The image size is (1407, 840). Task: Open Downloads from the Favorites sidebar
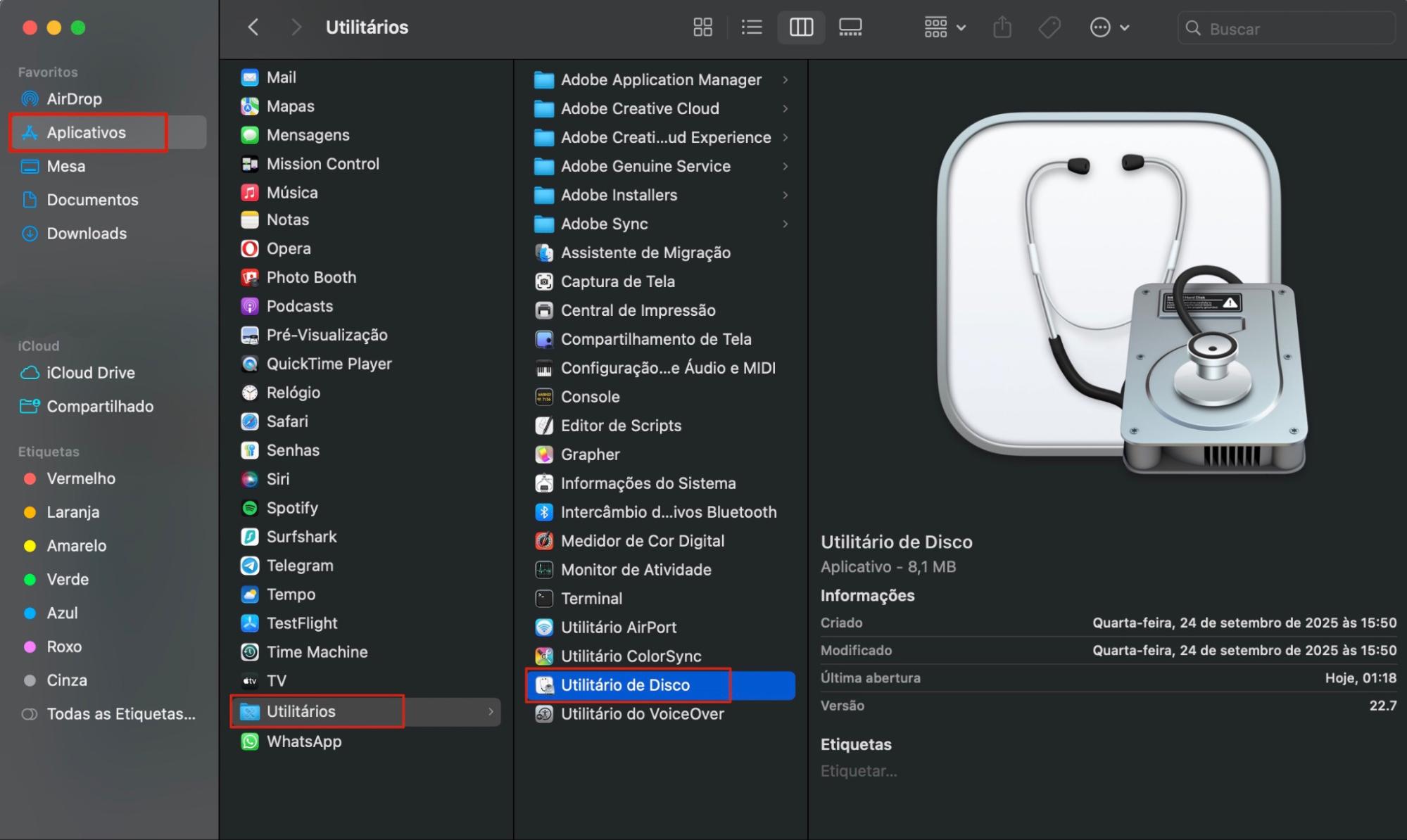[x=86, y=233]
